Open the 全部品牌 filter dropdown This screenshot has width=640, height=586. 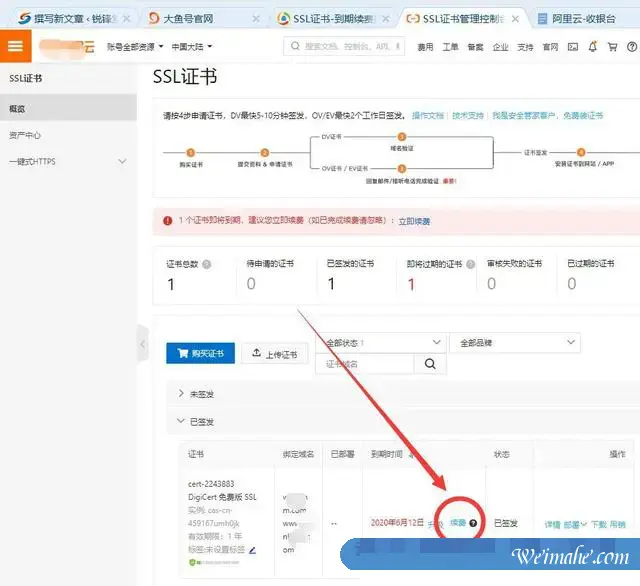pyautogui.click(x=515, y=342)
